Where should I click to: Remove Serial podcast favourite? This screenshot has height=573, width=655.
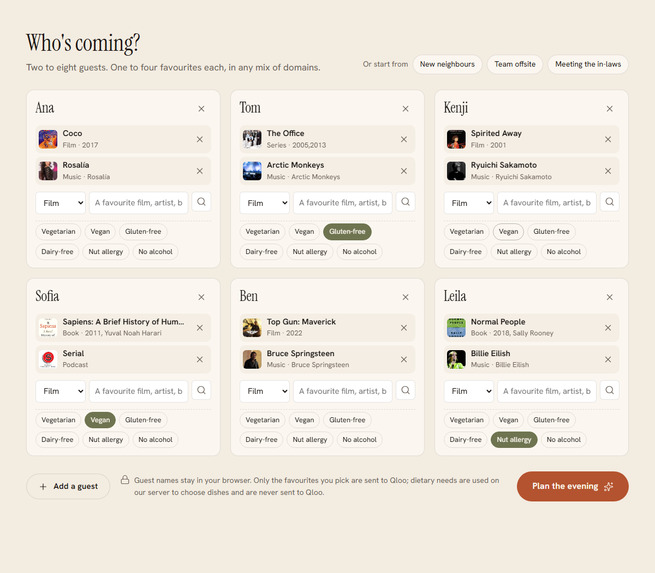(200, 359)
